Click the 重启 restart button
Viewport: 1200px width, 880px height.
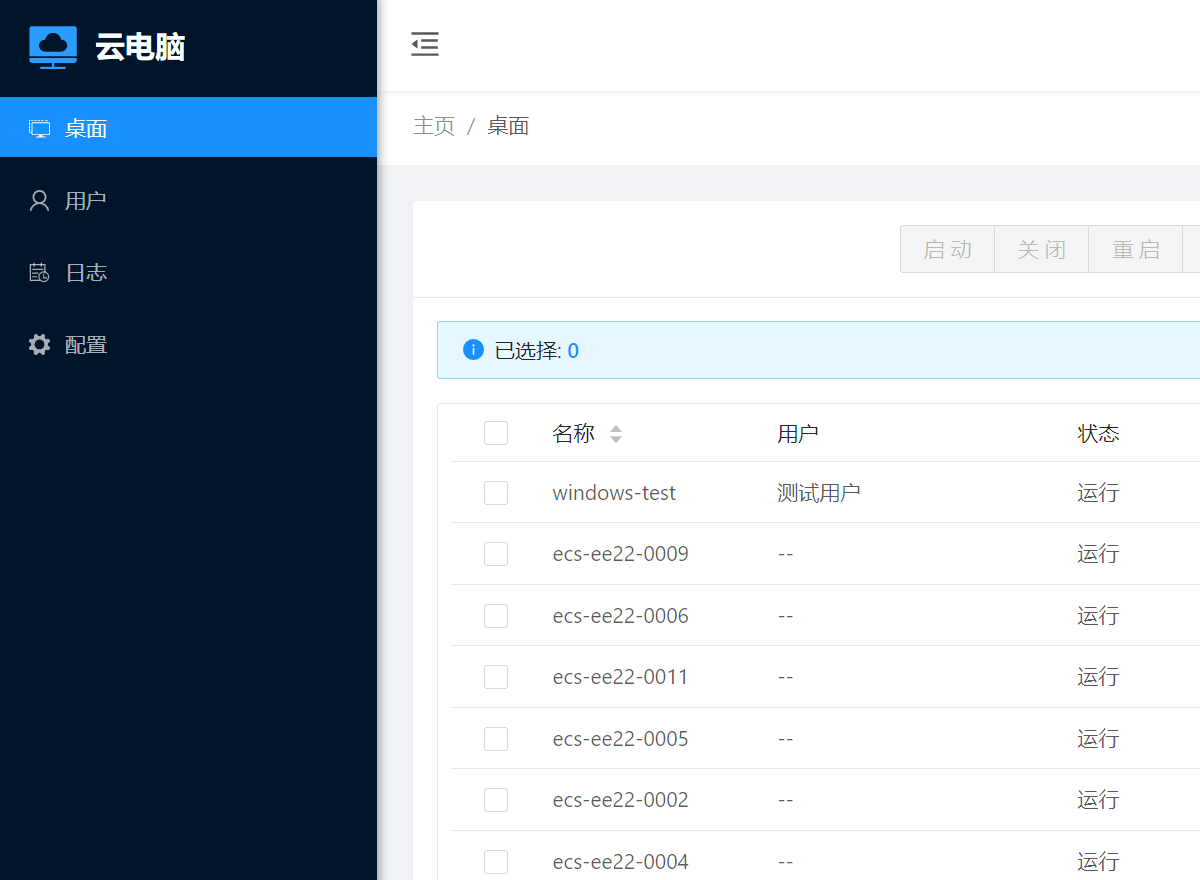tap(1135, 249)
